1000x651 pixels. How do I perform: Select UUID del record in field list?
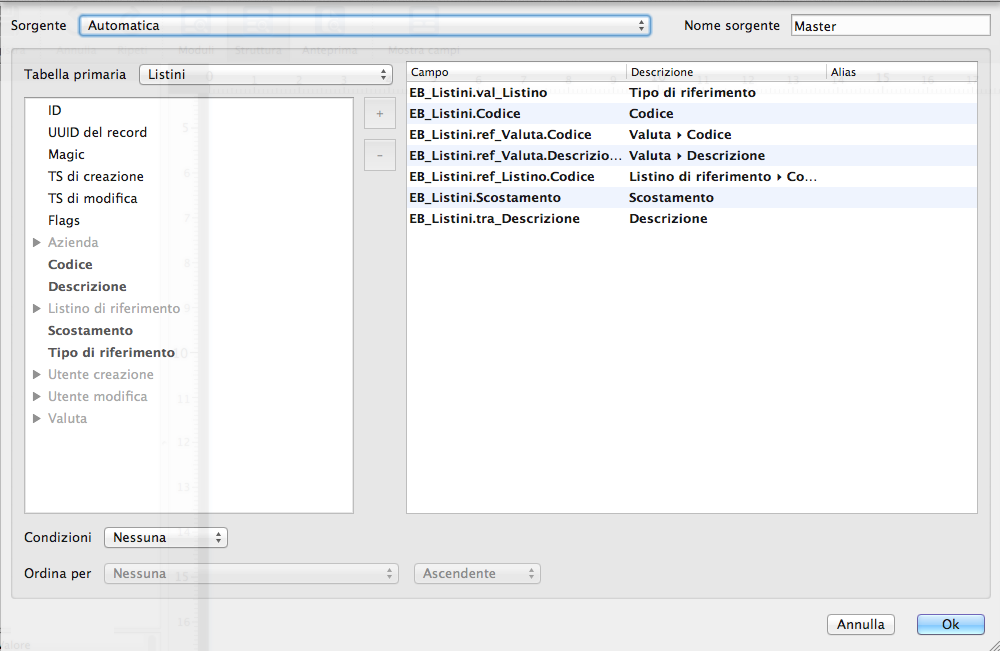click(97, 133)
